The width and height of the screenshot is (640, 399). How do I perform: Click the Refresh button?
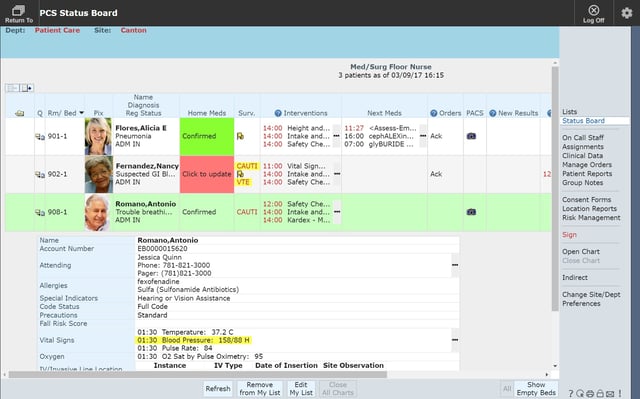[x=218, y=389]
